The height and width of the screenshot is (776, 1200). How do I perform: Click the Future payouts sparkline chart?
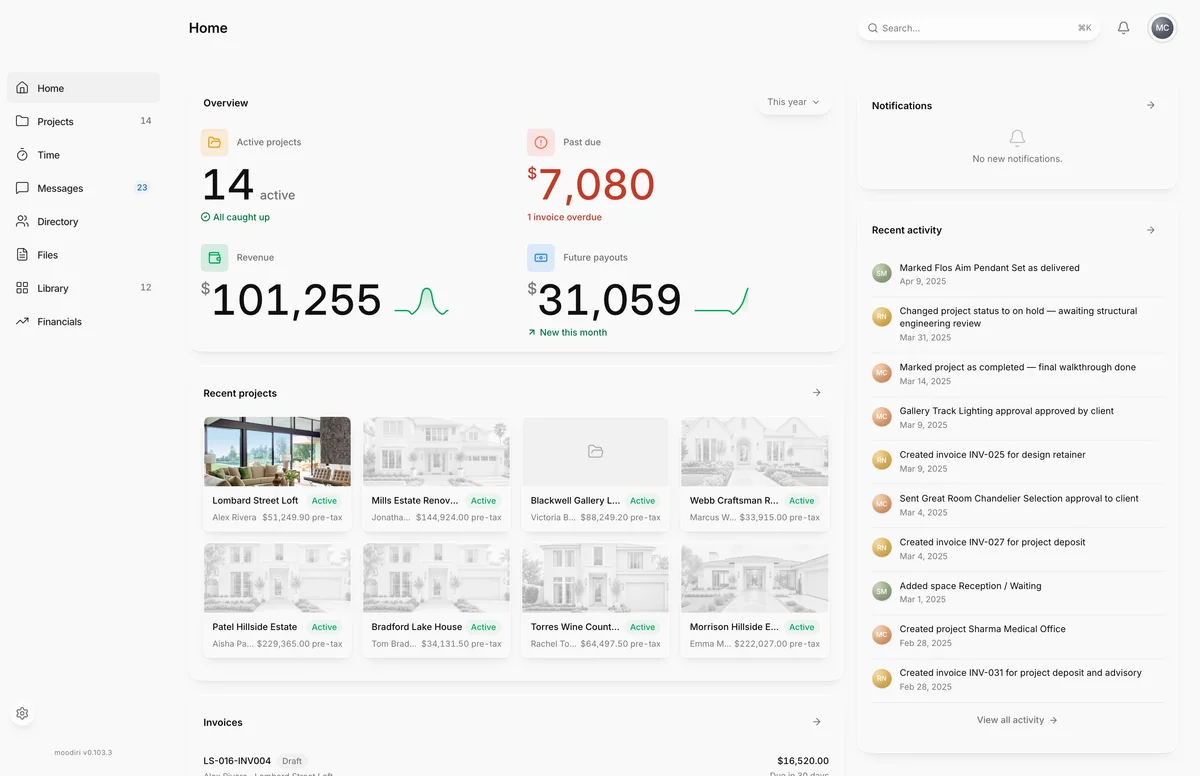pos(721,301)
